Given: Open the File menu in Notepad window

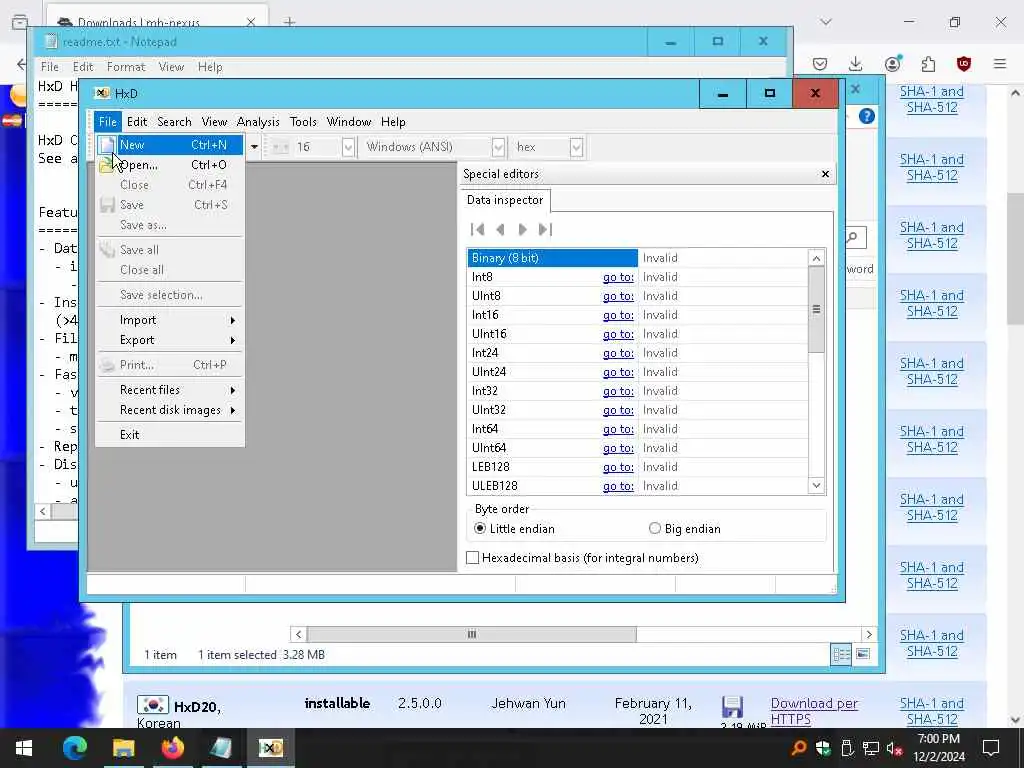Looking at the screenshot, I should (50, 67).
